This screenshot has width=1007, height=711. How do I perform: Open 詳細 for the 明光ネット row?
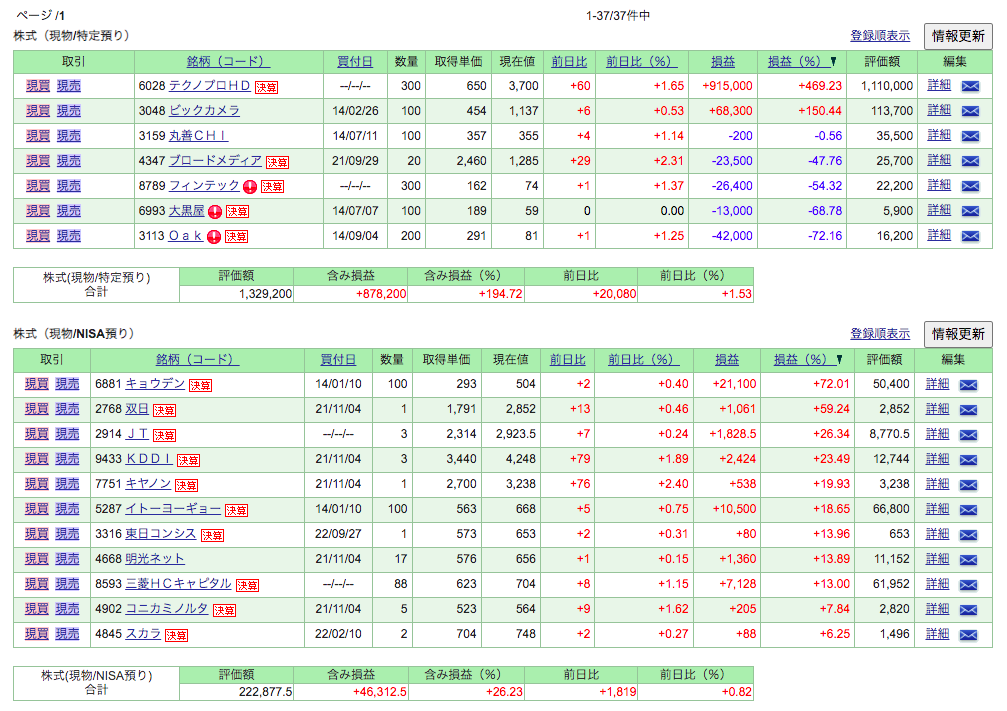pos(937,559)
